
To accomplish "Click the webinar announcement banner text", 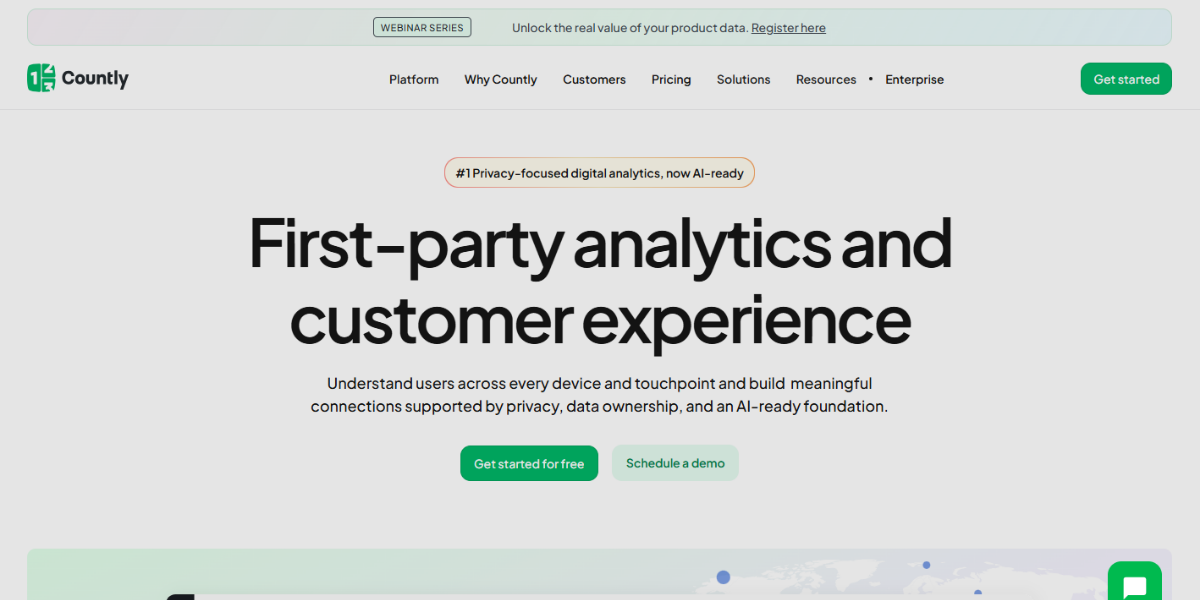I will [629, 28].
